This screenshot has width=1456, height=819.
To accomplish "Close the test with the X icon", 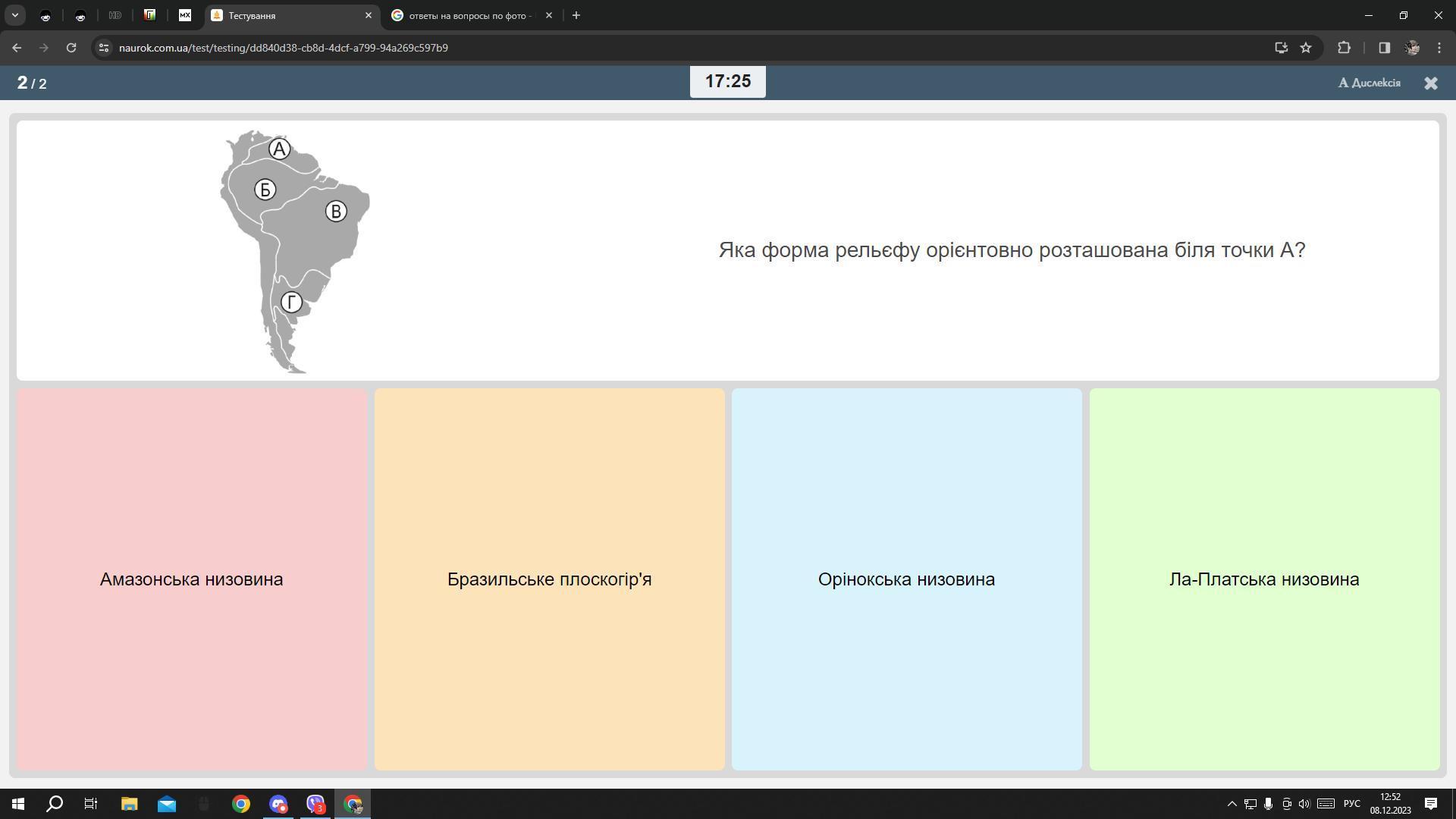I will [x=1430, y=83].
